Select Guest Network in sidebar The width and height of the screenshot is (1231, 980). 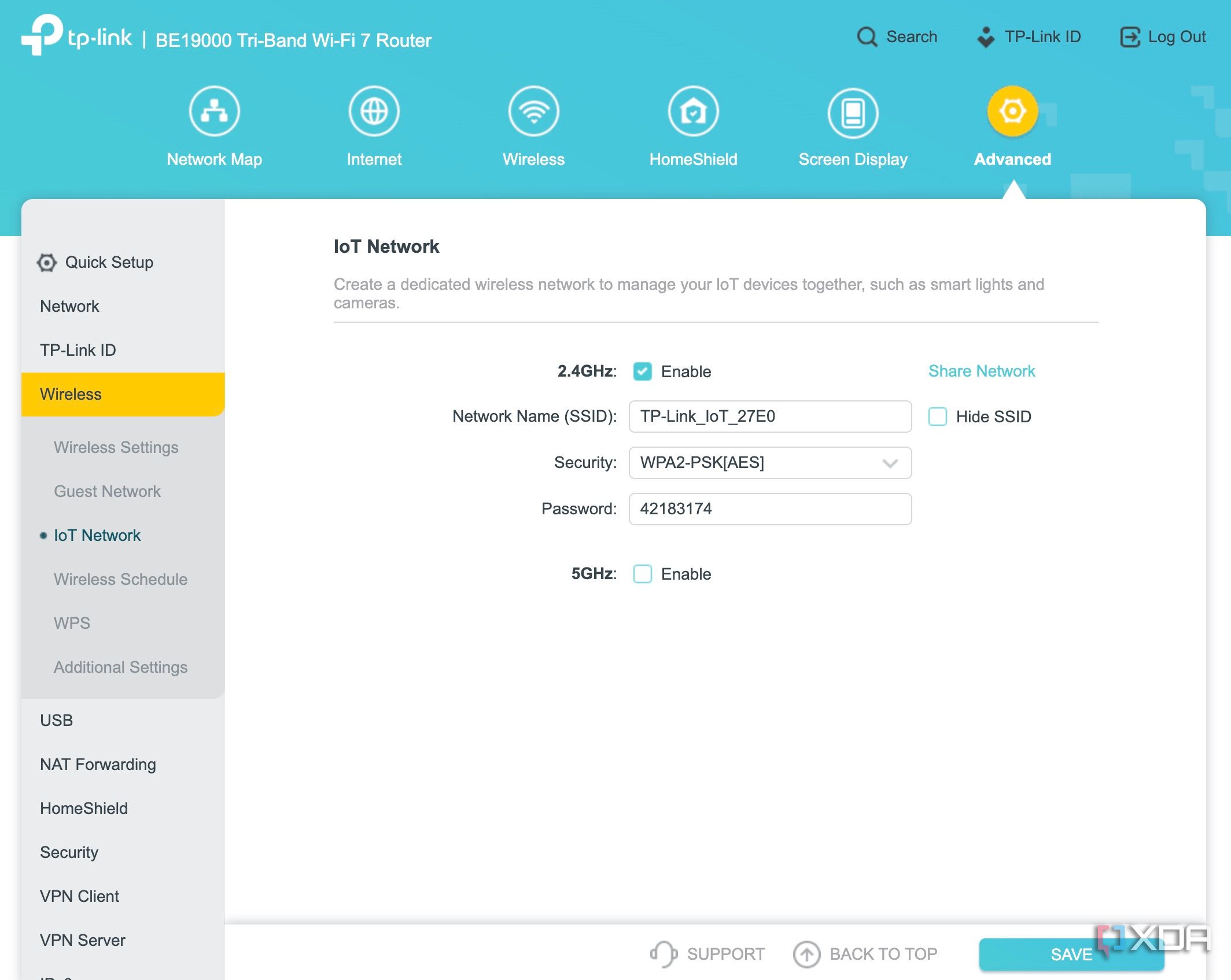pos(107,491)
